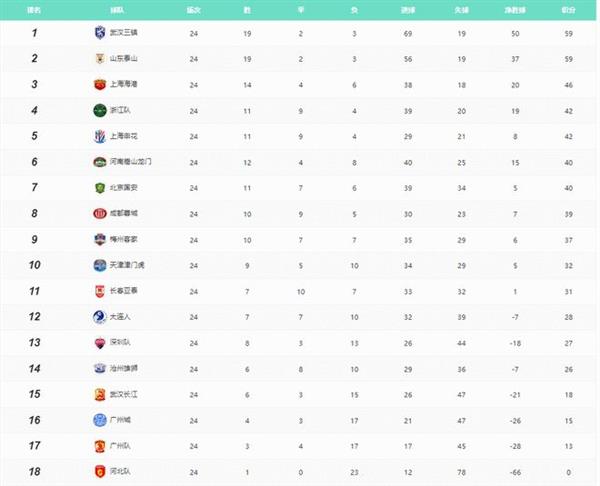Click the goals scored (进球) column header

(x=408, y=10)
